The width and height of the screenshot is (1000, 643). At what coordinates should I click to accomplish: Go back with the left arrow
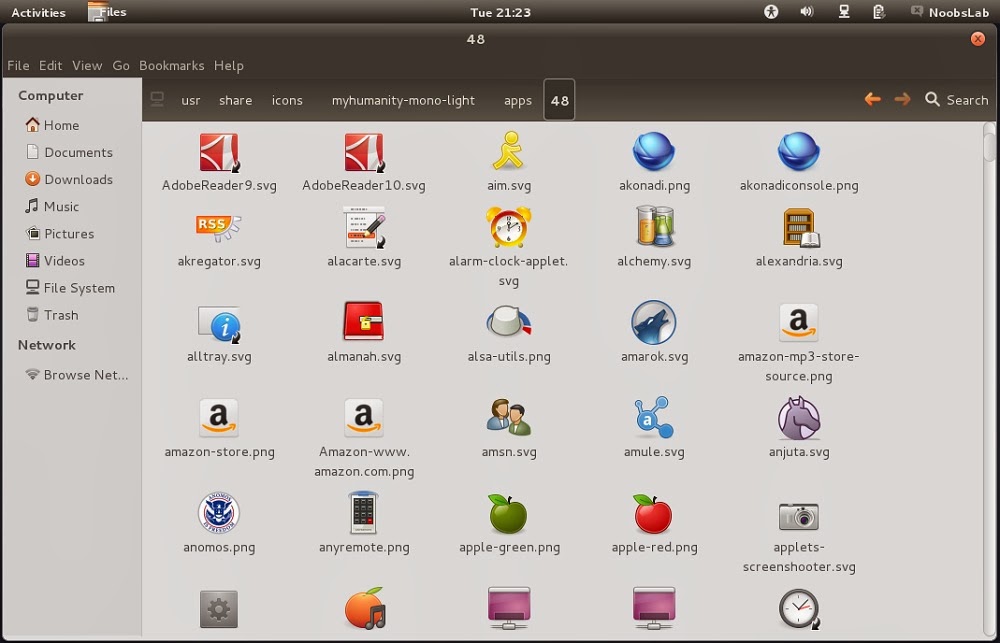pos(872,100)
